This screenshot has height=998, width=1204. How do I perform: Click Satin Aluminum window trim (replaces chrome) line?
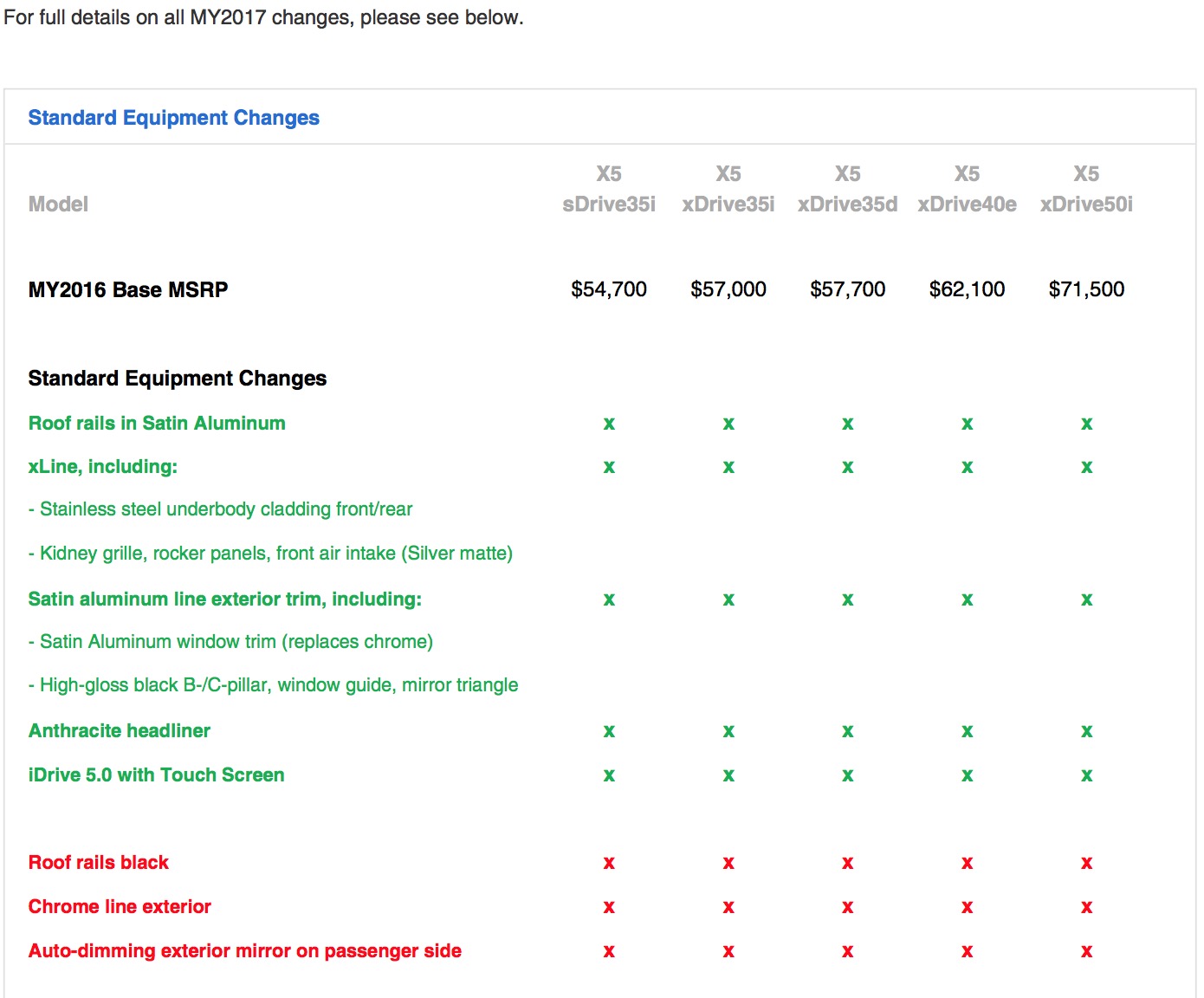[230, 642]
